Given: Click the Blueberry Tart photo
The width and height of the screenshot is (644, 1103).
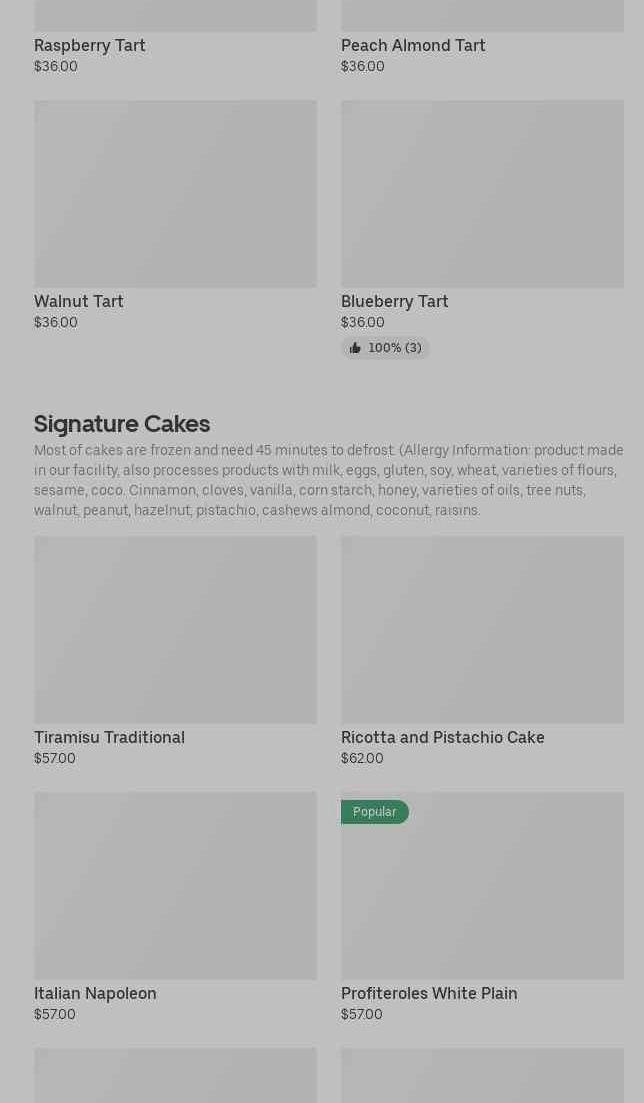Looking at the screenshot, I should pos(482,194).
